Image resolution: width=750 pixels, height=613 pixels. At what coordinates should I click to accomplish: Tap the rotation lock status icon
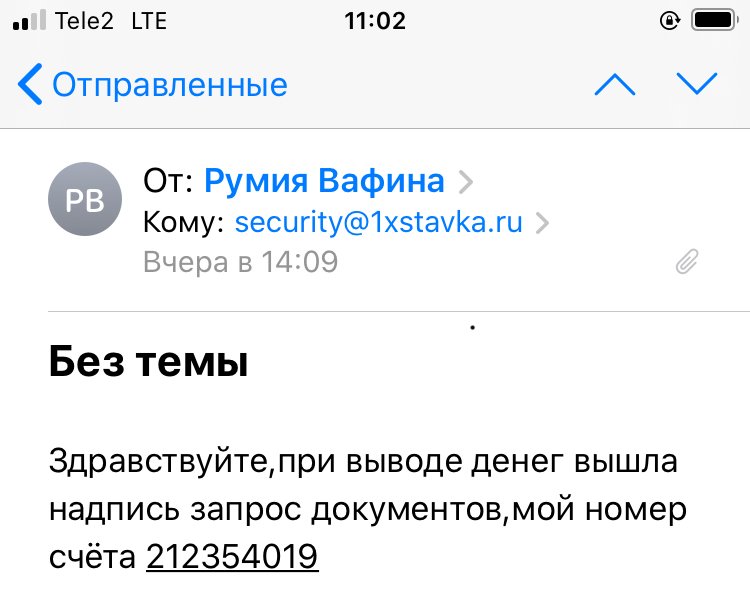[x=669, y=20]
